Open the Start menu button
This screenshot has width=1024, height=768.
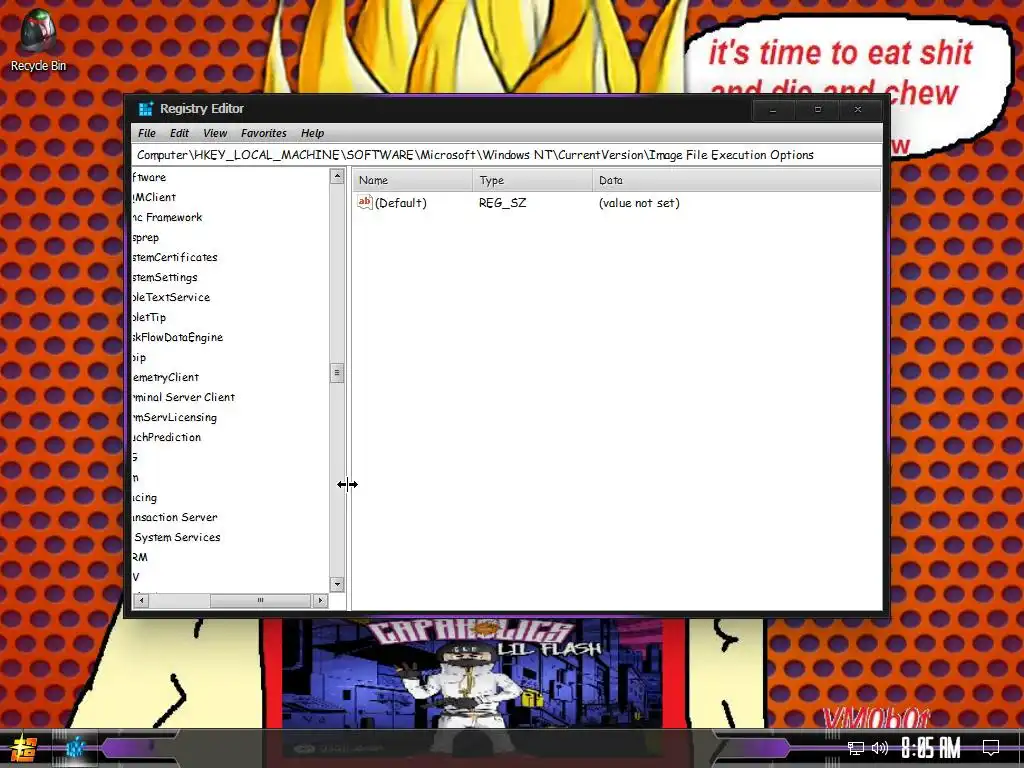point(24,748)
